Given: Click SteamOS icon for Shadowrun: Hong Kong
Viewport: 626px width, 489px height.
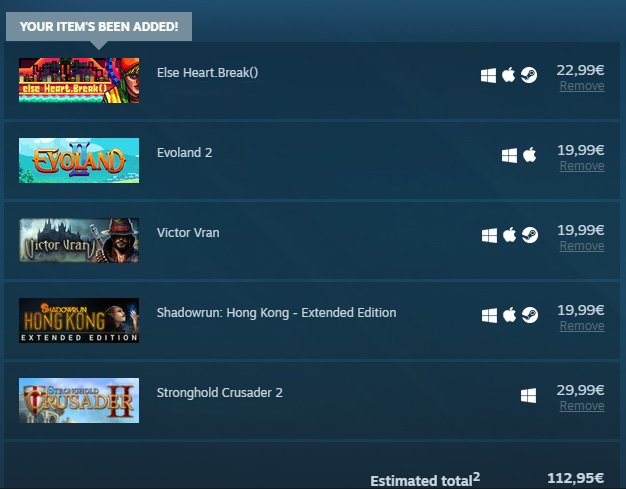Looking at the screenshot, I should click(530, 315).
